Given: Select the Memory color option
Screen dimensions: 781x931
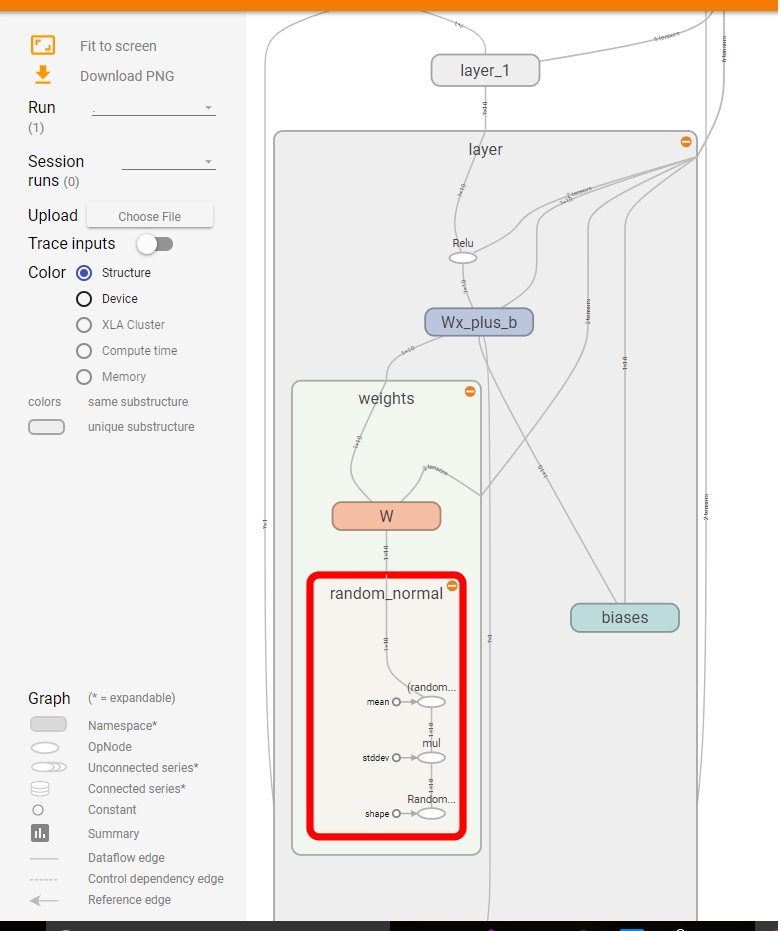Looking at the screenshot, I should pyautogui.click(x=84, y=377).
